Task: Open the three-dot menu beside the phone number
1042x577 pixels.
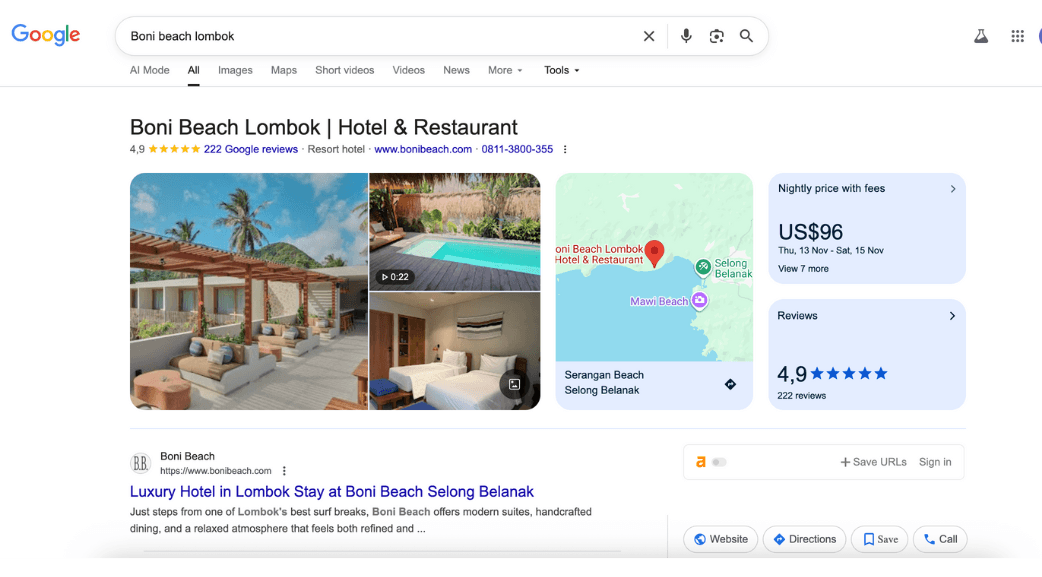Action: [x=565, y=150]
